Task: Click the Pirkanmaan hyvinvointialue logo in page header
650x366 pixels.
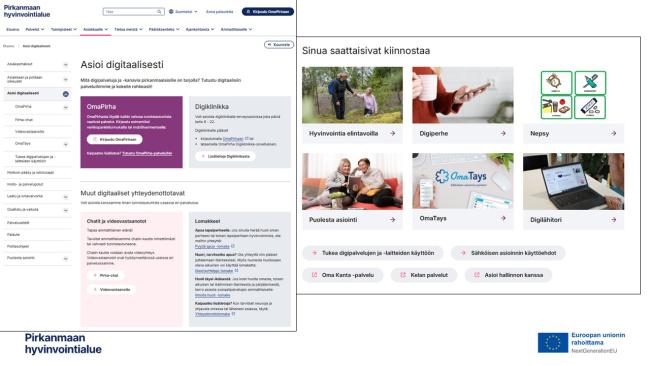Action: point(27,11)
